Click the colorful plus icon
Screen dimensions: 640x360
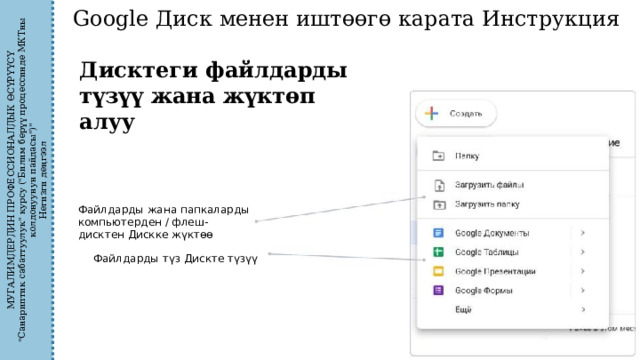[431, 113]
